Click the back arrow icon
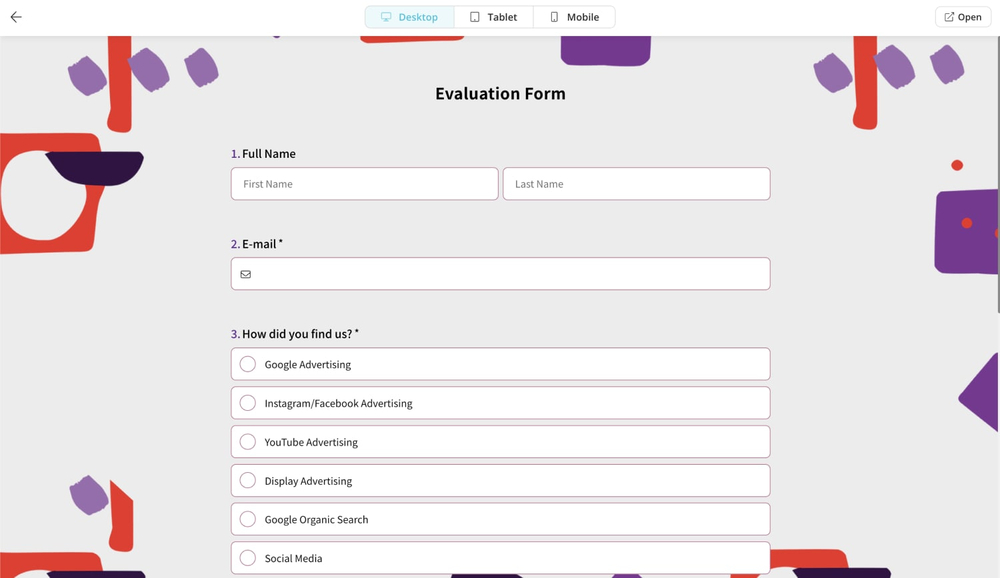This screenshot has width=1000, height=578. [x=16, y=17]
